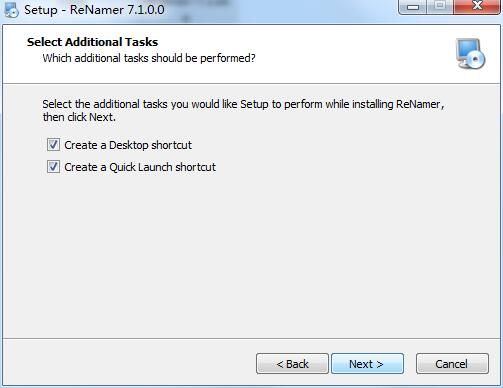Close the ReNamer Setup window
Viewport: 503px width, 388px height.
point(477,7)
